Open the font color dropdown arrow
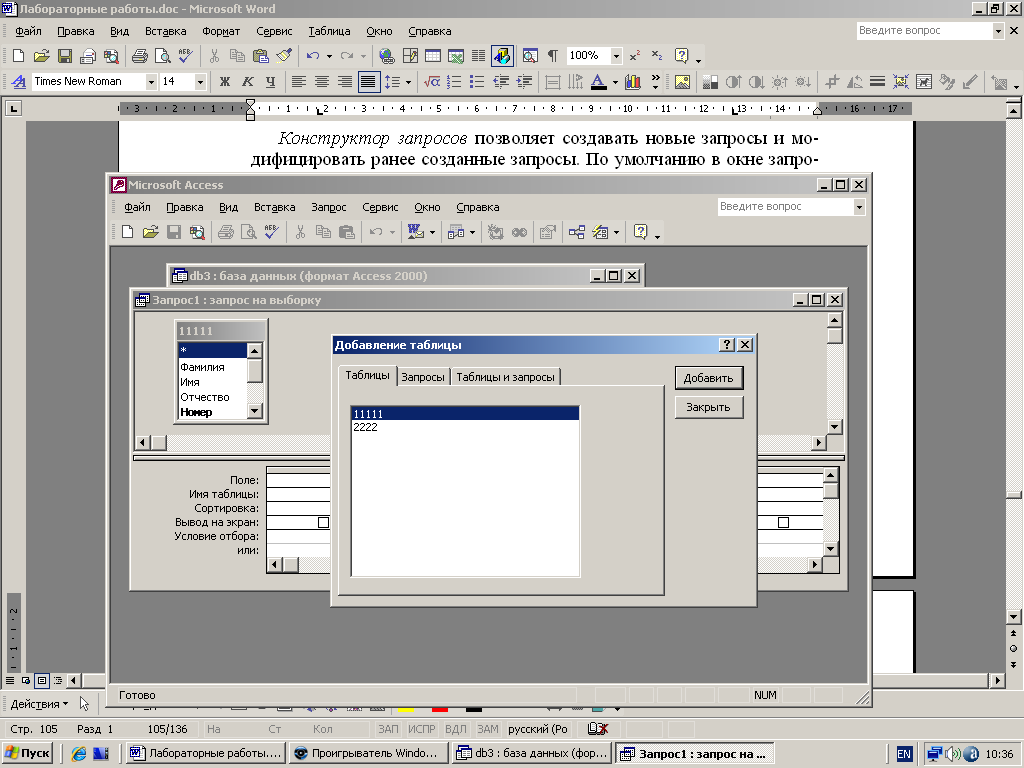This screenshot has height=768, width=1024. coord(615,82)
